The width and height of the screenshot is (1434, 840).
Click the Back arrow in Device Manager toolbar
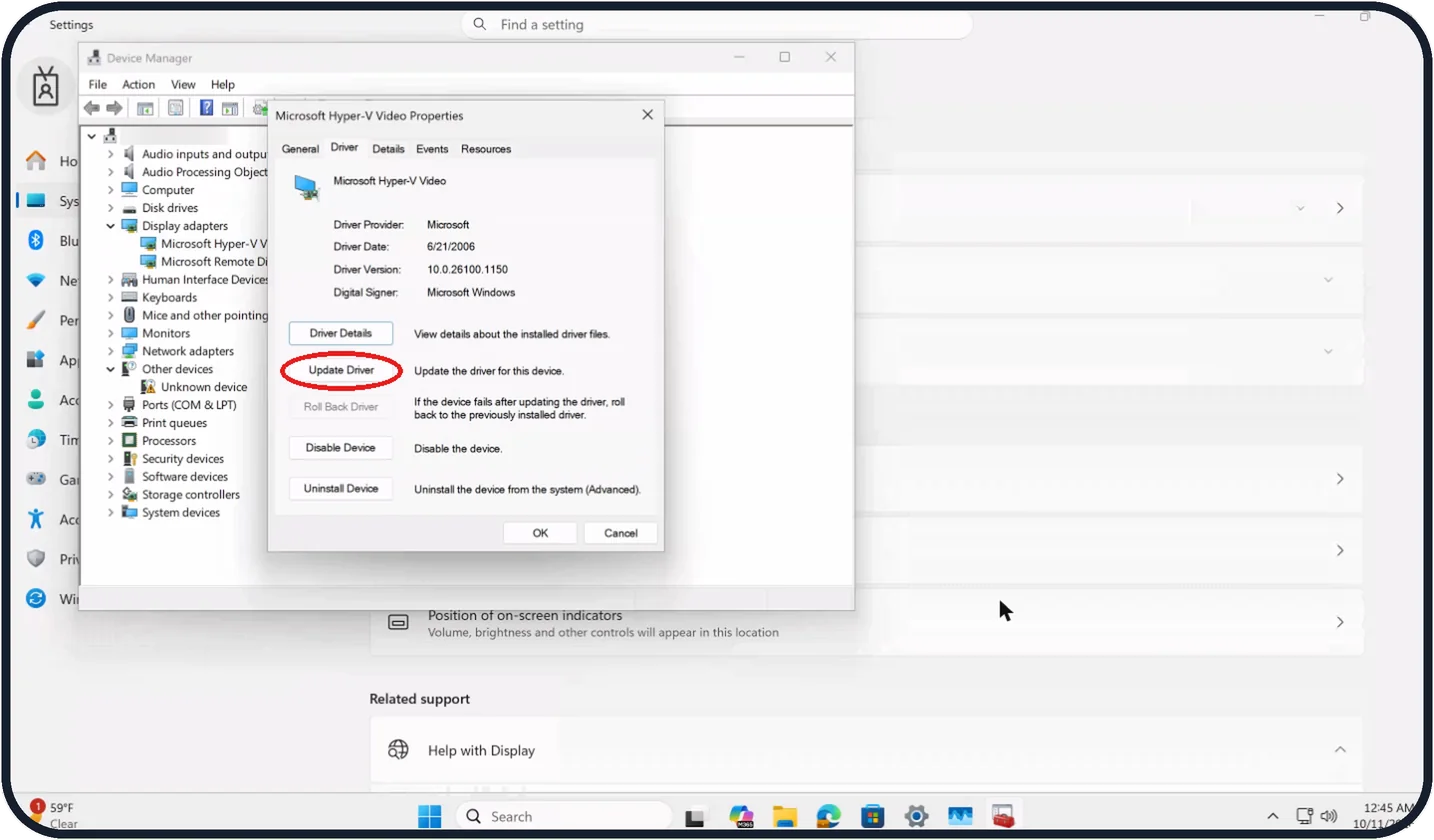tap(92, 108)
